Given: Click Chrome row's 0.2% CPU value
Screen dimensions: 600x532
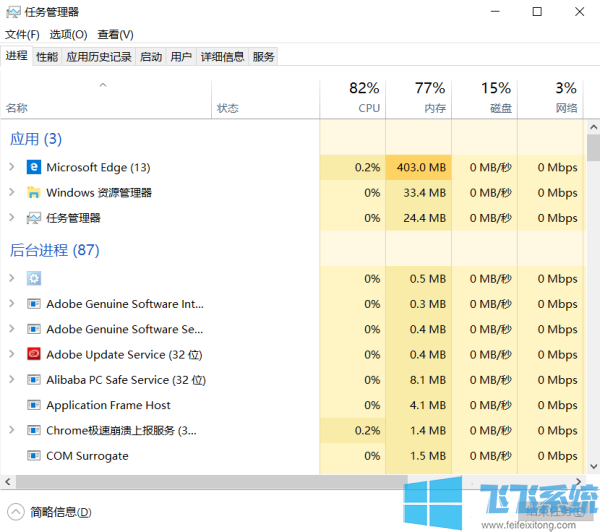Looking at the screenshot, I should [x=352, y=431].
